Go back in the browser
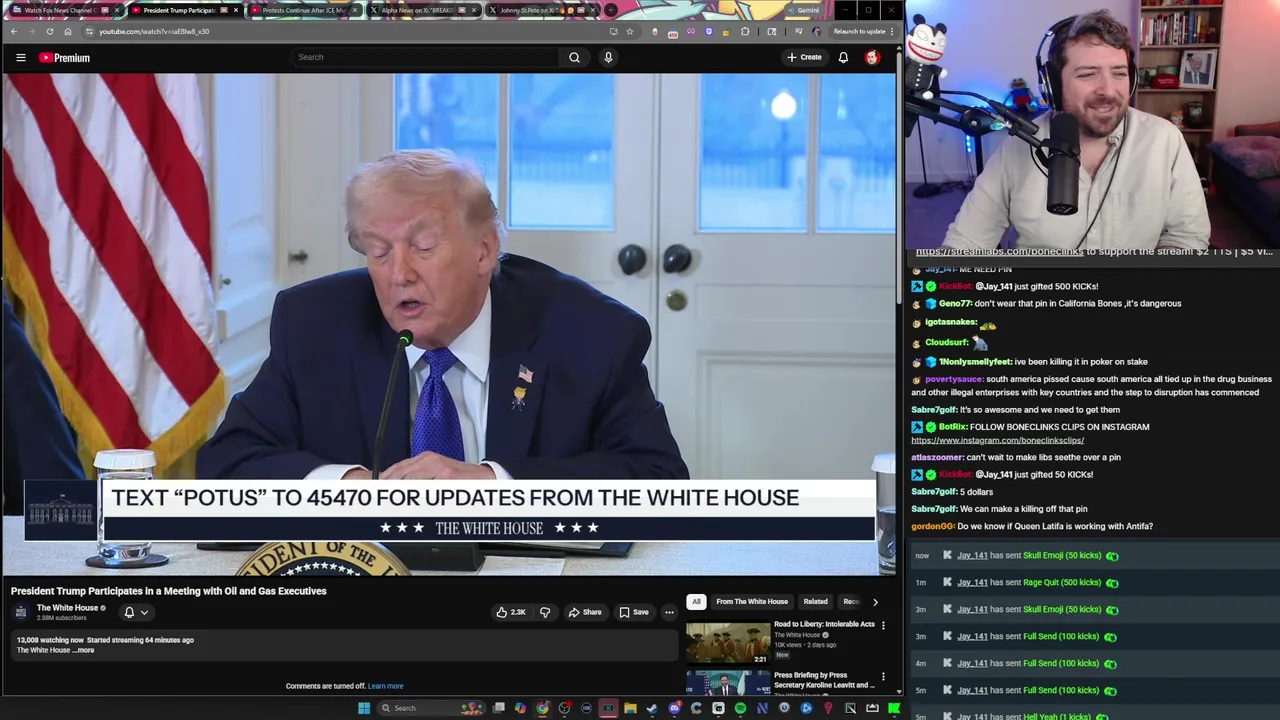Screen dimensions: 1280x720 pos(14,31)
